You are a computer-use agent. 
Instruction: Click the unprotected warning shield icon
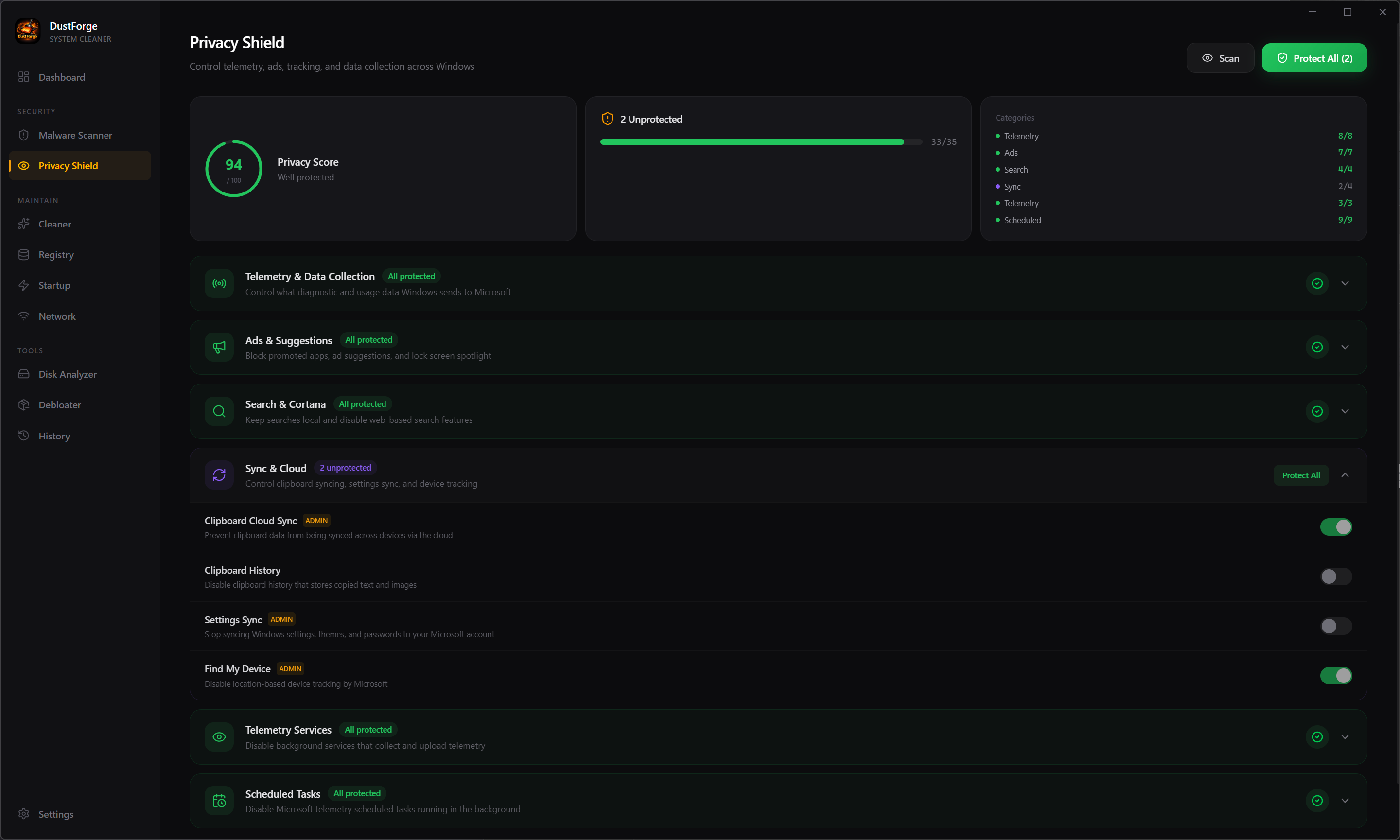click(x=607, y=119)
